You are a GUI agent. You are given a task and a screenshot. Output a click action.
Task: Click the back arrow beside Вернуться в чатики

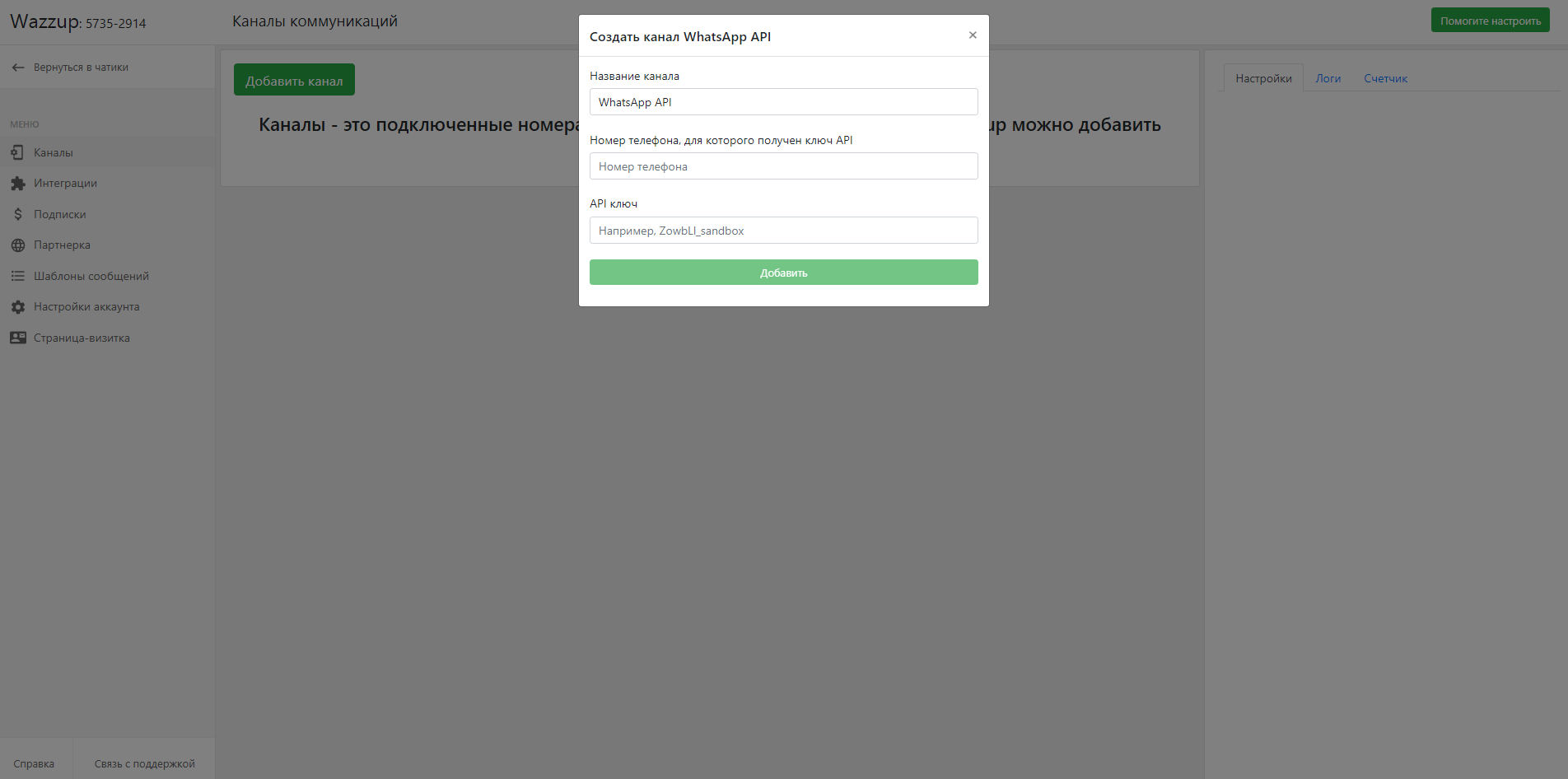pos(18,68)
